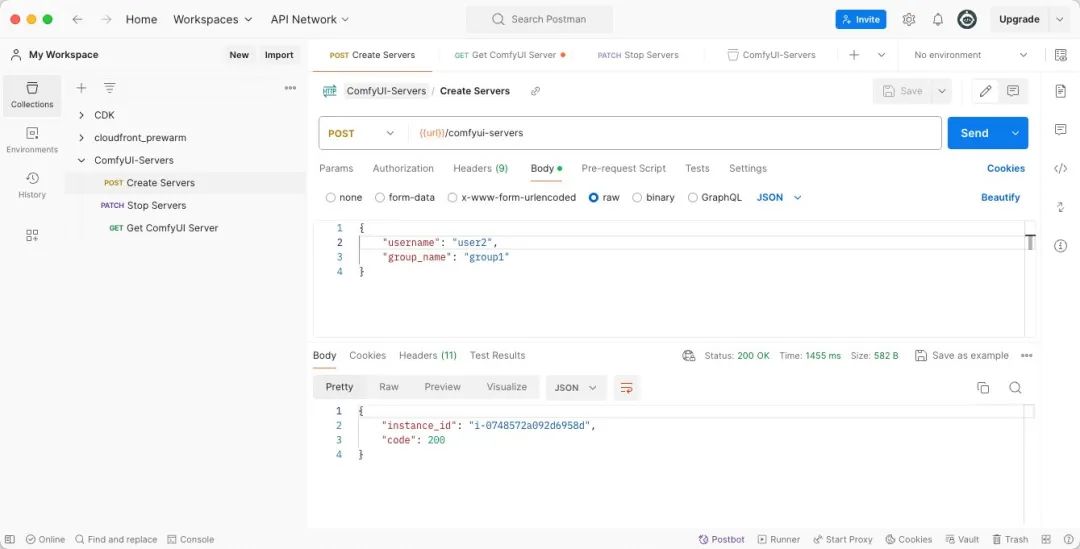Switch to the Authorization tab
Screen dimensions: 1080x549
[x=403, y=169]
